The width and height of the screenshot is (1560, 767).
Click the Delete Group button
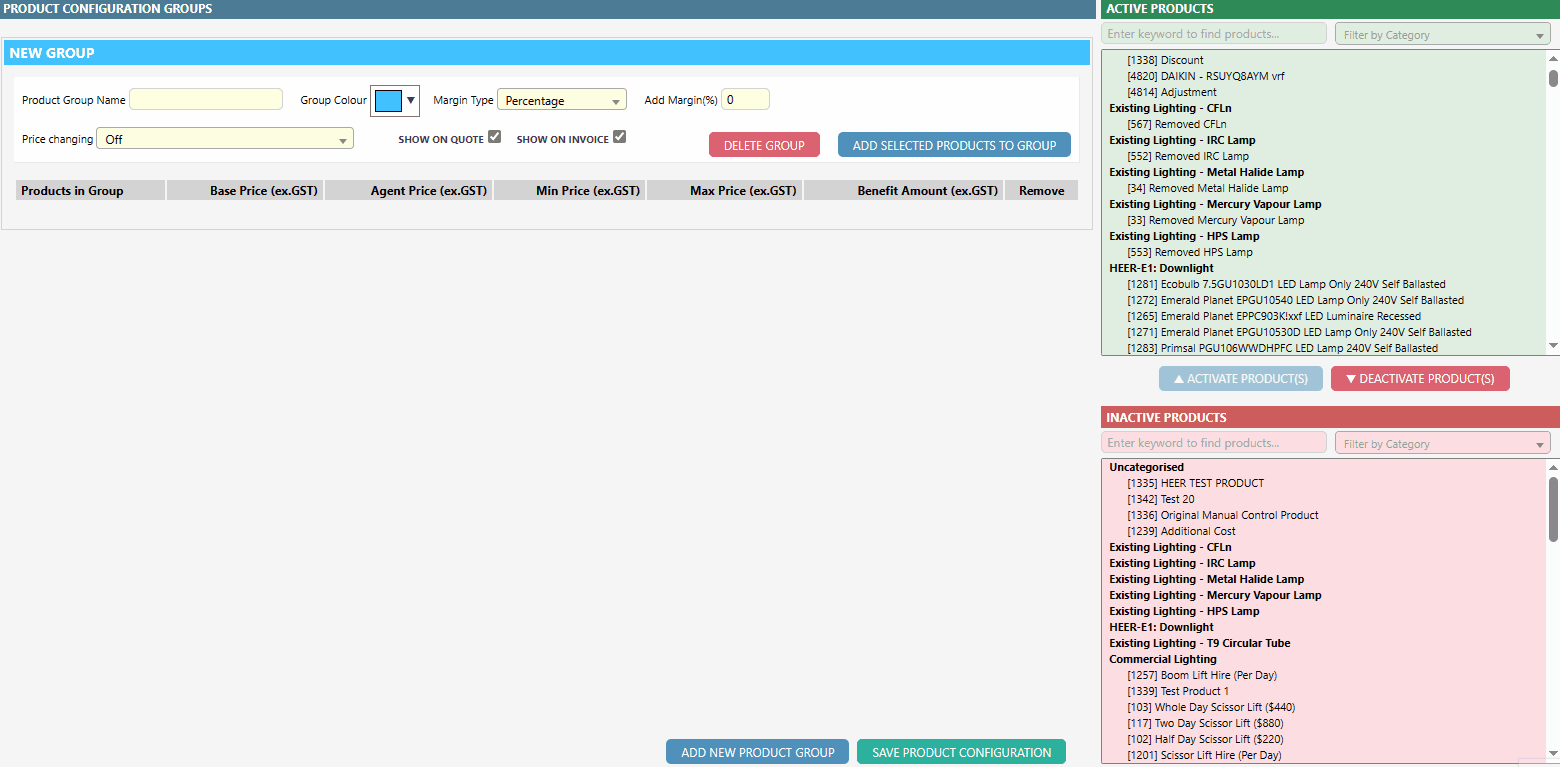(x=764, y=145)
